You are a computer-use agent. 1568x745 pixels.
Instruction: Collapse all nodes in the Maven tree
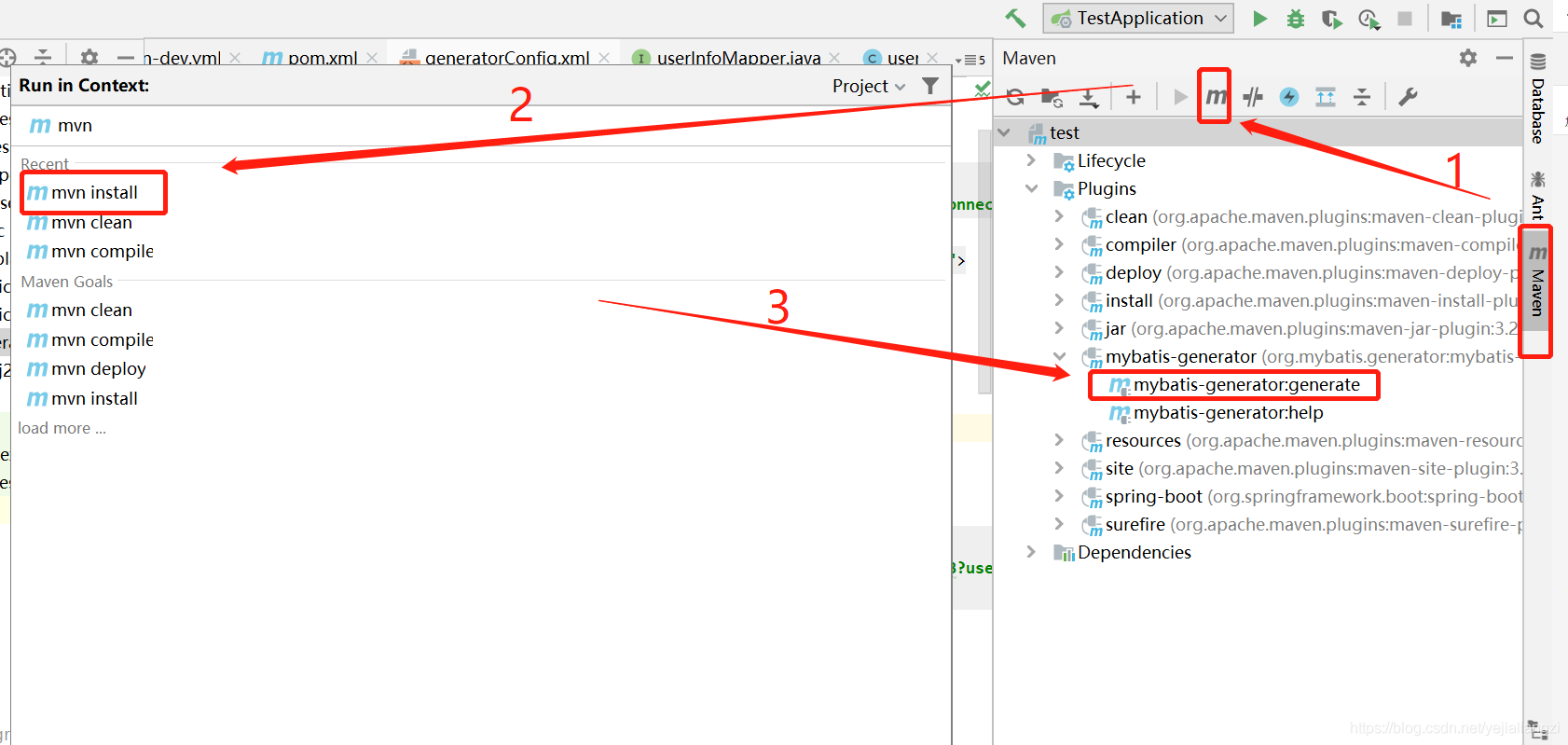pos(1362,97)
